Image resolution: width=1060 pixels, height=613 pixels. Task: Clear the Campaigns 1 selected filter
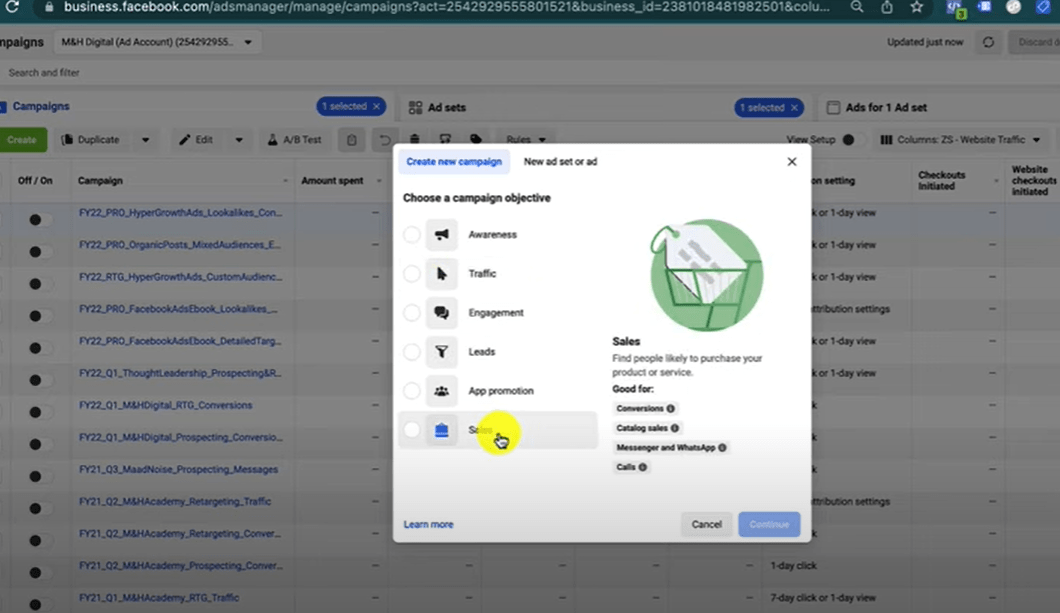pos(377,106)
